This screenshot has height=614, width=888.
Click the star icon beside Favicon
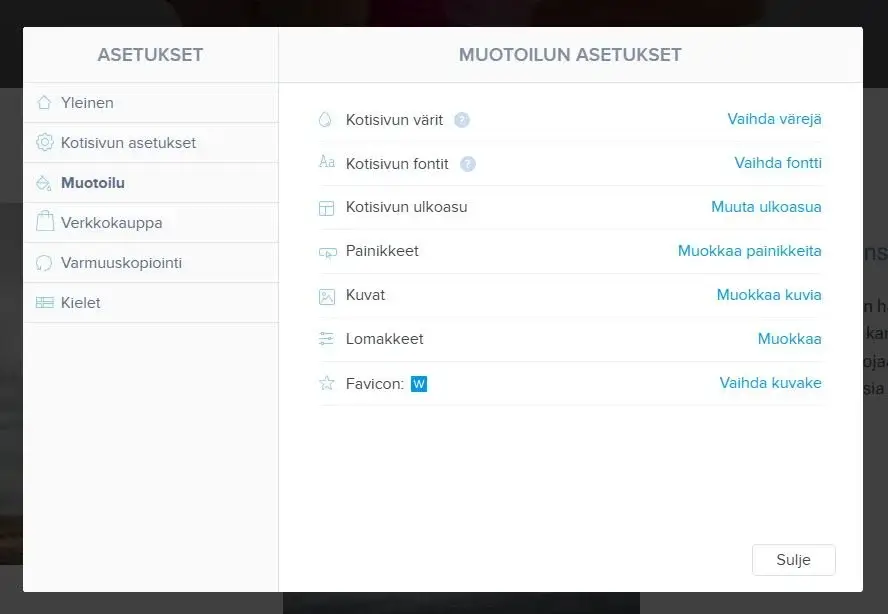point(326,383)
